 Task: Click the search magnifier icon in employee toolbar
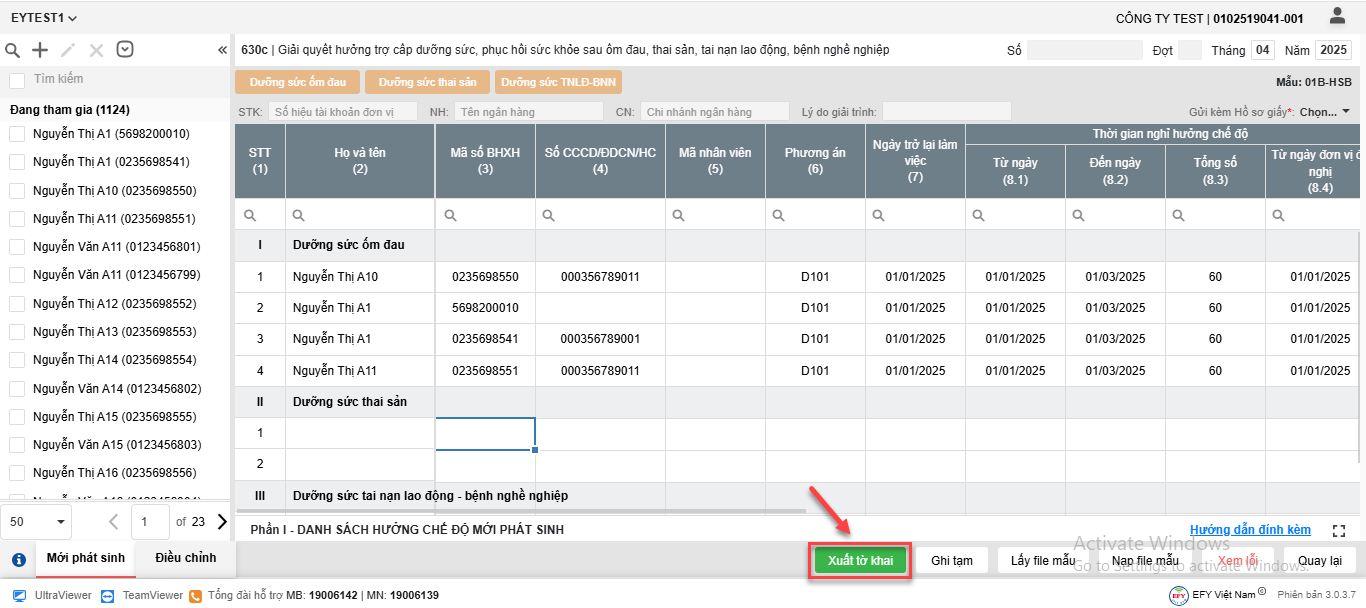(13, 50)
